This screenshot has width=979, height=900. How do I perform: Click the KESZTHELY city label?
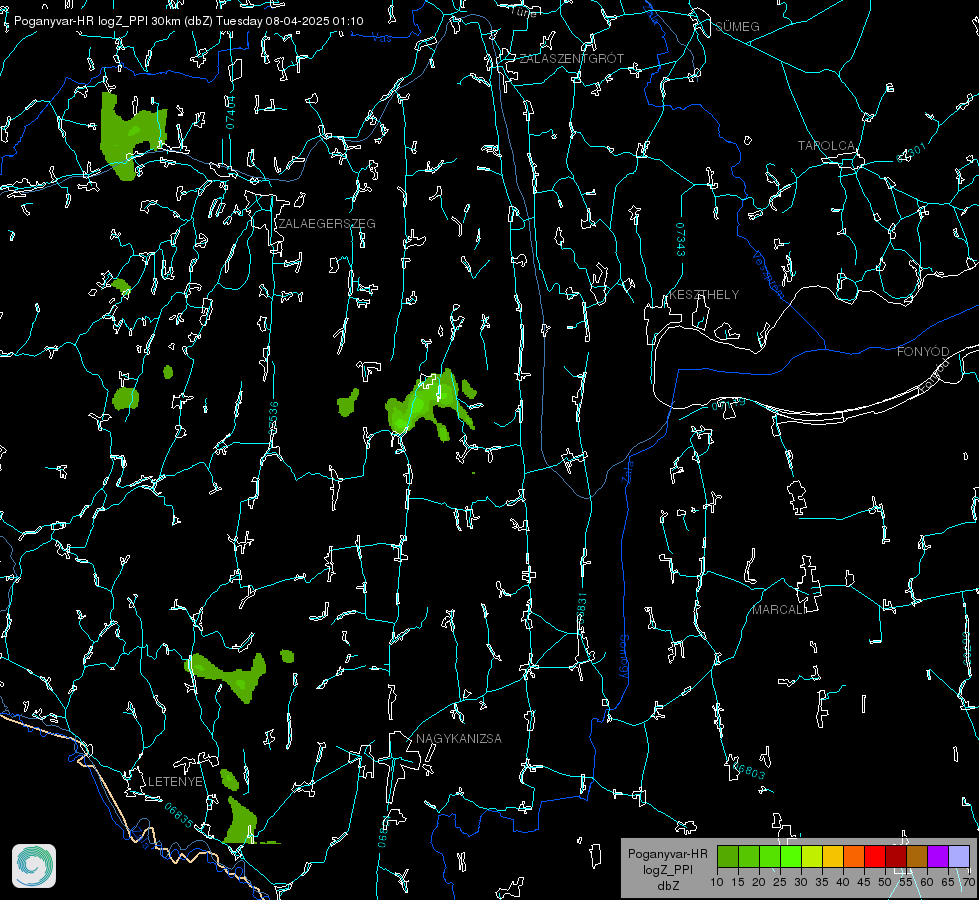click(704, 294)
